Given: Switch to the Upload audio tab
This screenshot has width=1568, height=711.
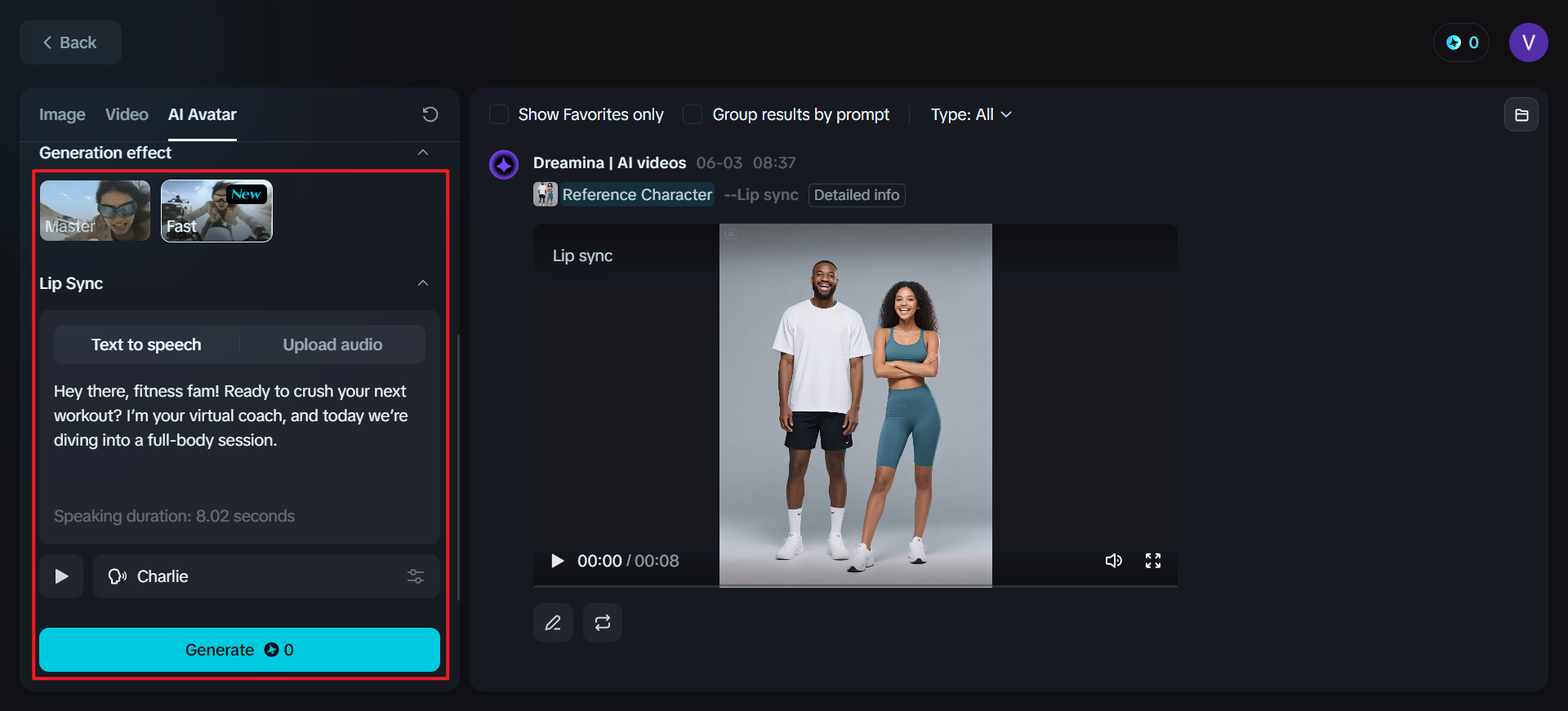Looking at the screenshot, I should [x=332, y=344].
